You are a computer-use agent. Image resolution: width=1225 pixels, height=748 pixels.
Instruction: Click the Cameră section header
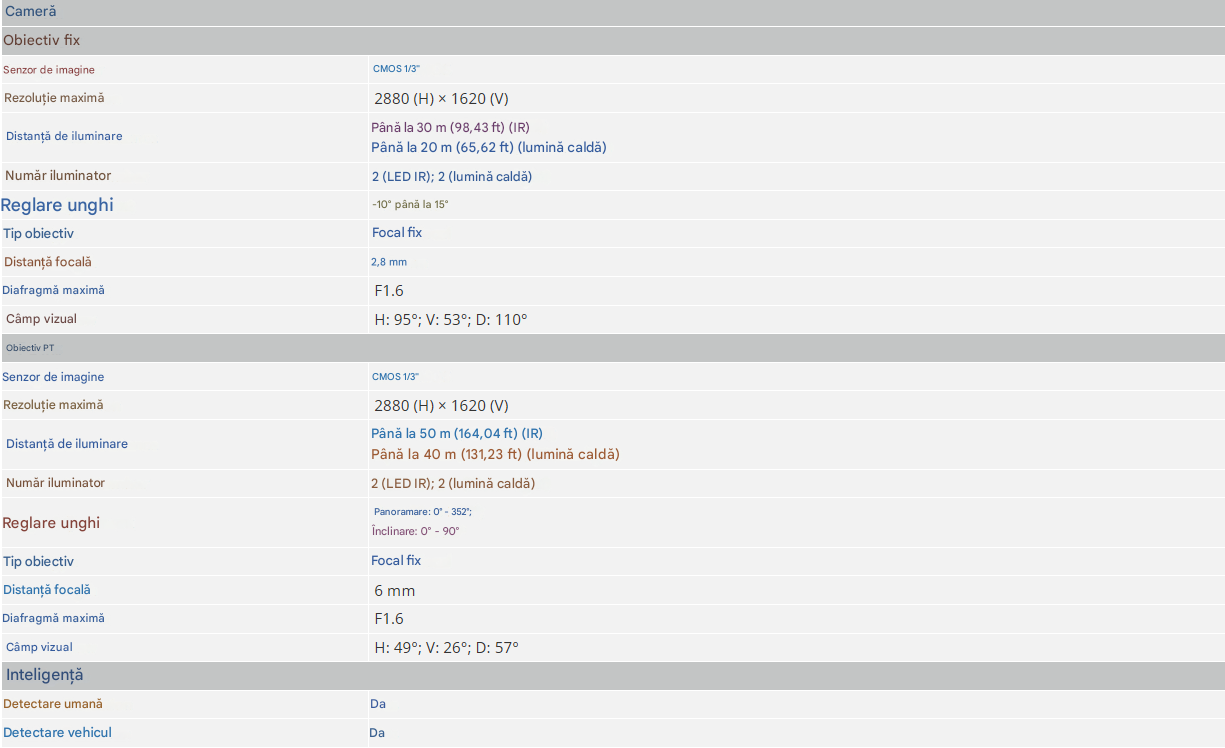(x=31, y=12)
